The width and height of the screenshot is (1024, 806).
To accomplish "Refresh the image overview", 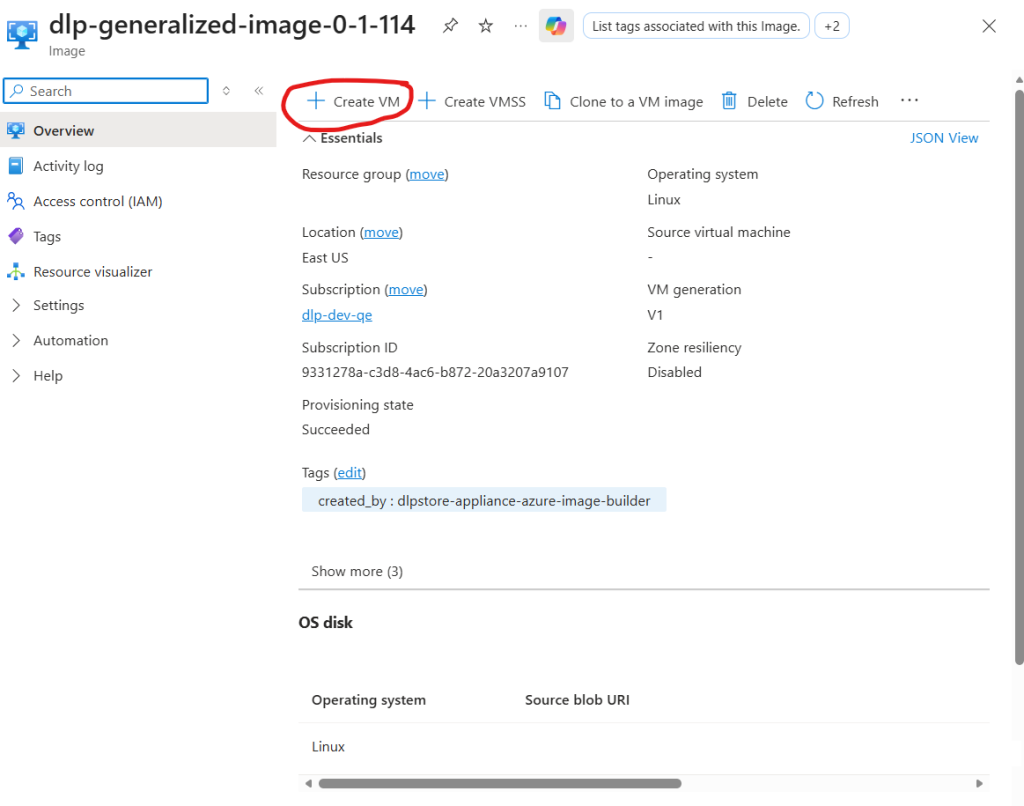I will tap(842, 102).
